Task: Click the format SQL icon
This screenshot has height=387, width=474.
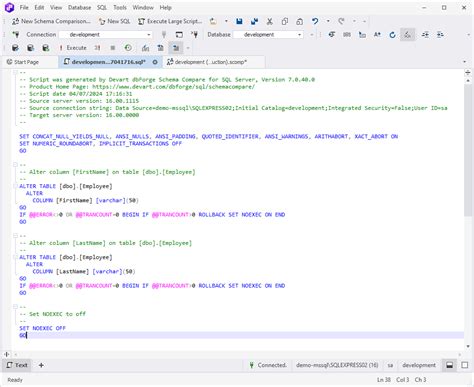Action: pyautogui.click(x=332, y=35)
